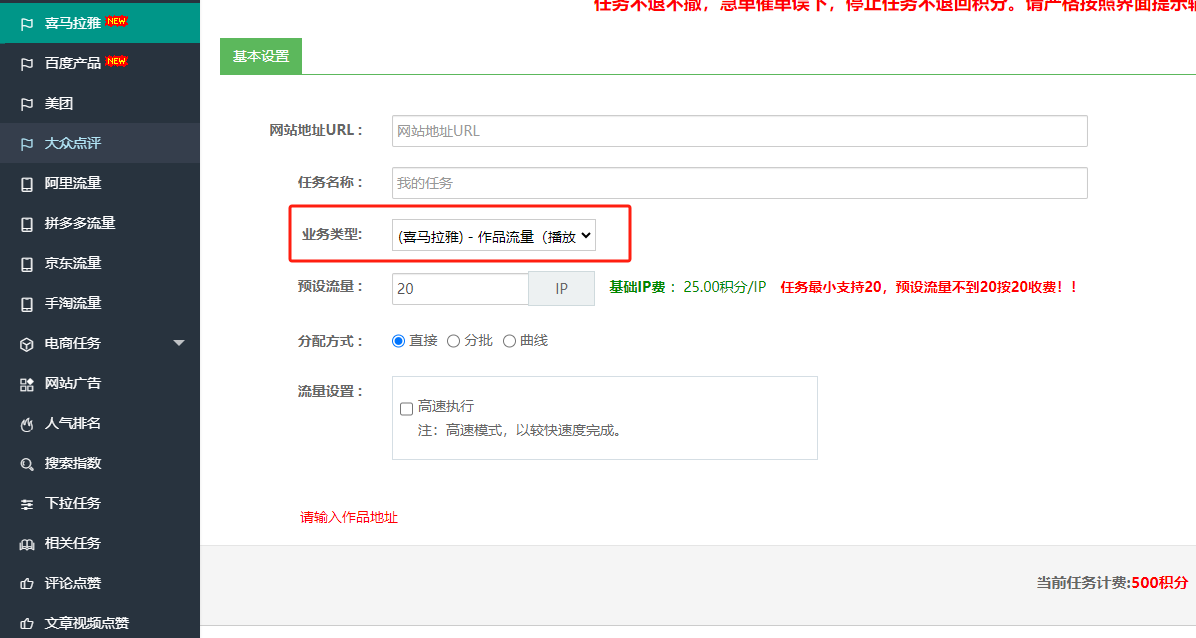Click the red 请输入作品地址 message
Screen dimensions: 1196x638
[349, 517]
